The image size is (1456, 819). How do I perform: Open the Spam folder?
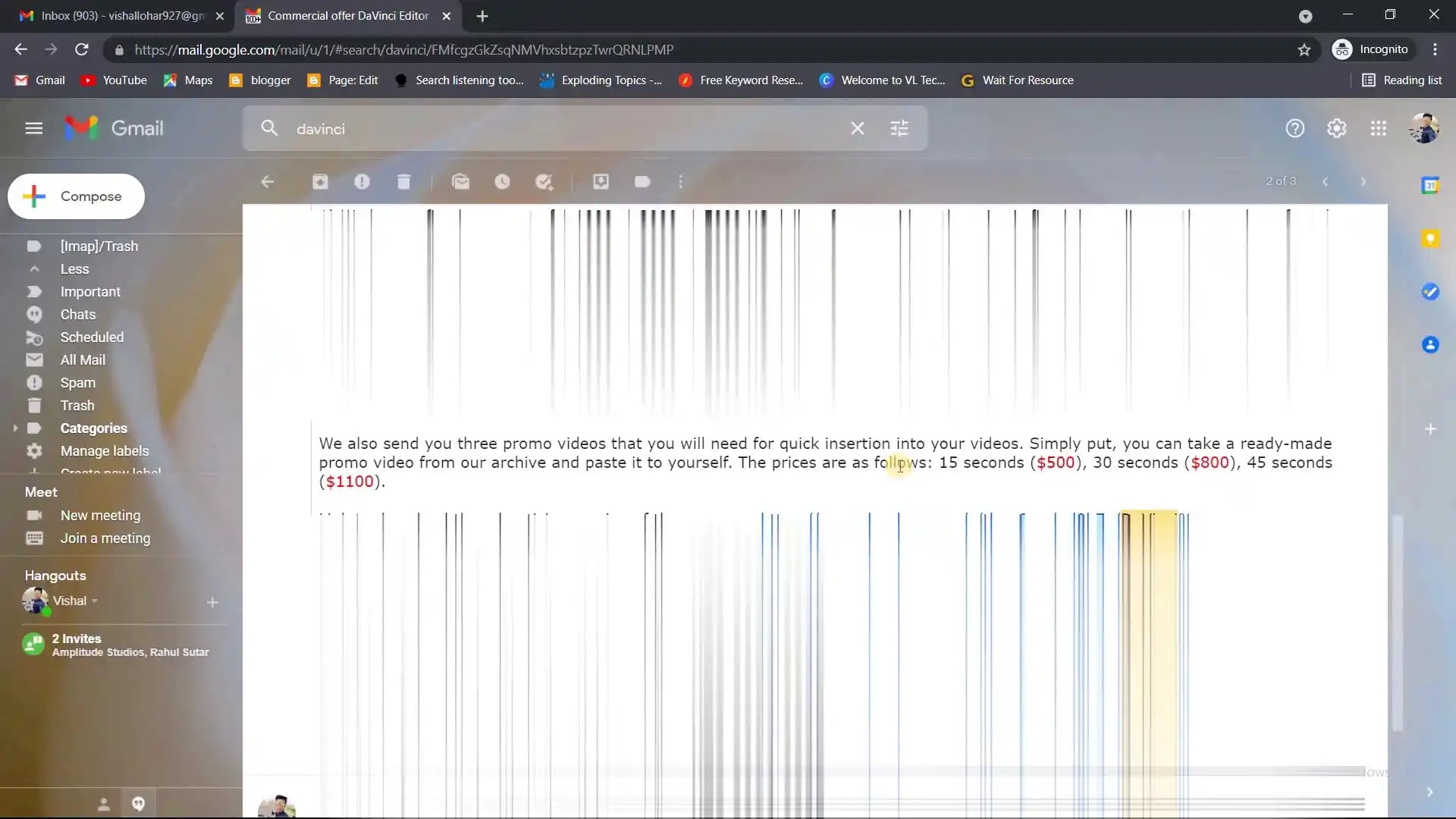77,383
